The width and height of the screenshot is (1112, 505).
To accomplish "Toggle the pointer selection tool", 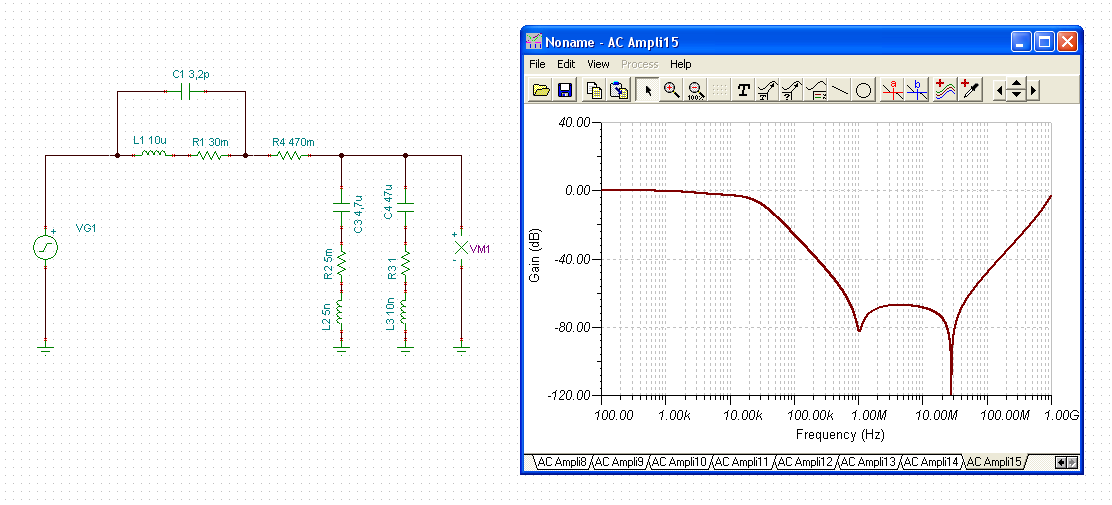I will pos(648,90).
